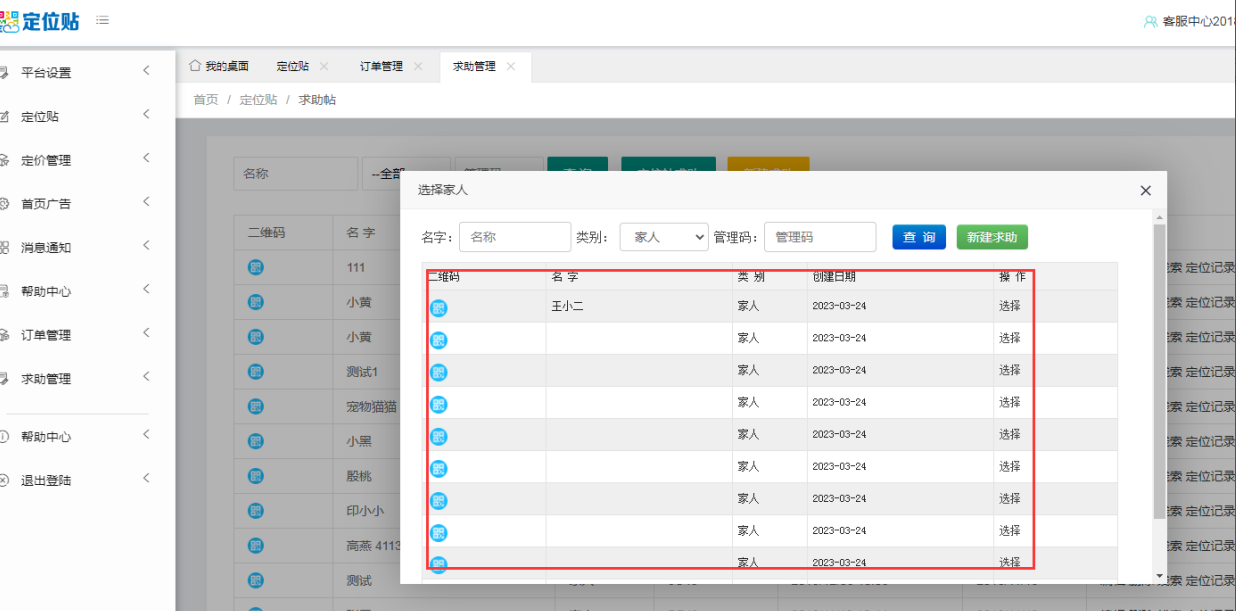Screen dimensions: 1236x611
Task: Click the hamburger menu icon beside the logo
Action: tap(103, 20)
